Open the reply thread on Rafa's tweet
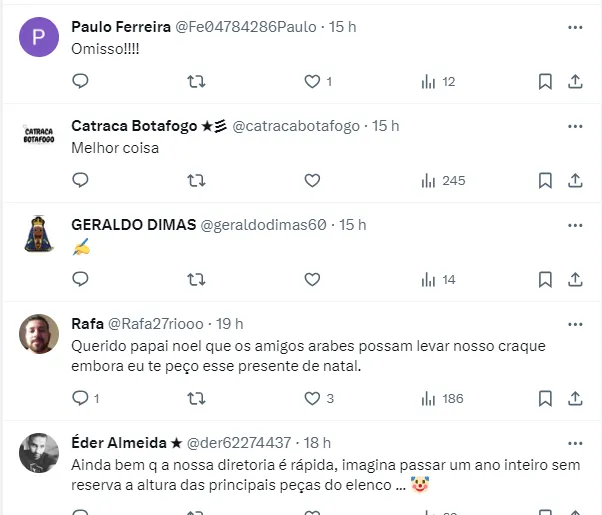Viewport: 602px width, 515px height. pos(86,398)
